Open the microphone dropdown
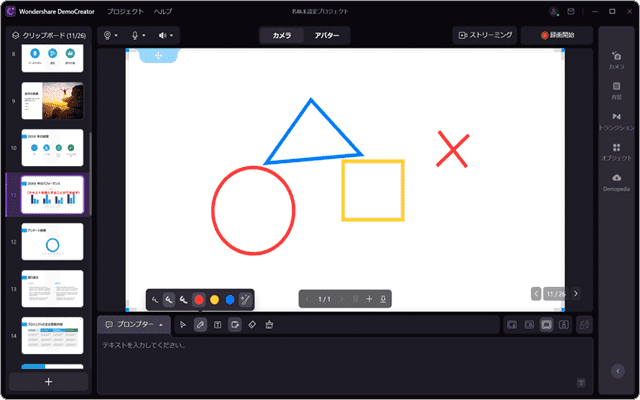640x400 pixels. tap(138, 36)
